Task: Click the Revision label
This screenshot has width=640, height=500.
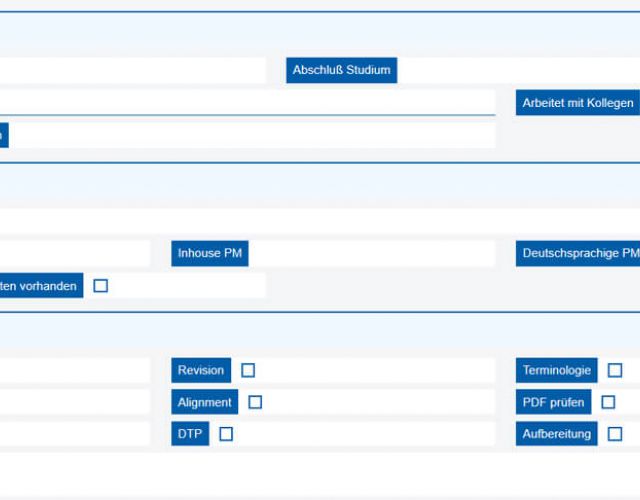Action: point(201,370)
